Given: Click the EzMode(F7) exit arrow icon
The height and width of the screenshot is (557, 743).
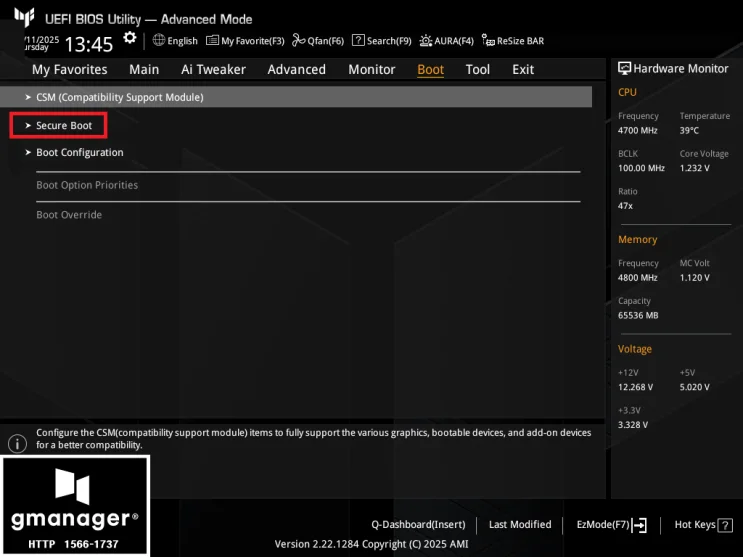Looking at the screenshot, I should 639,525.
